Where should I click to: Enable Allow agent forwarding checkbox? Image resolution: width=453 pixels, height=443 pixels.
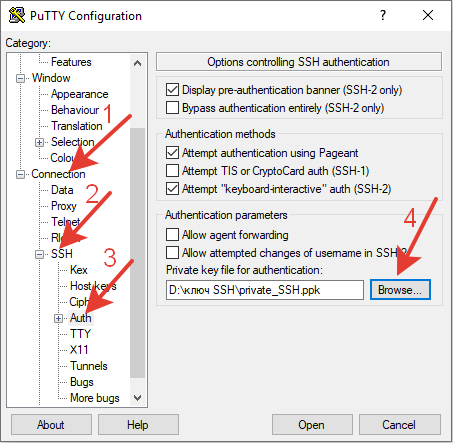pos(172,235)
